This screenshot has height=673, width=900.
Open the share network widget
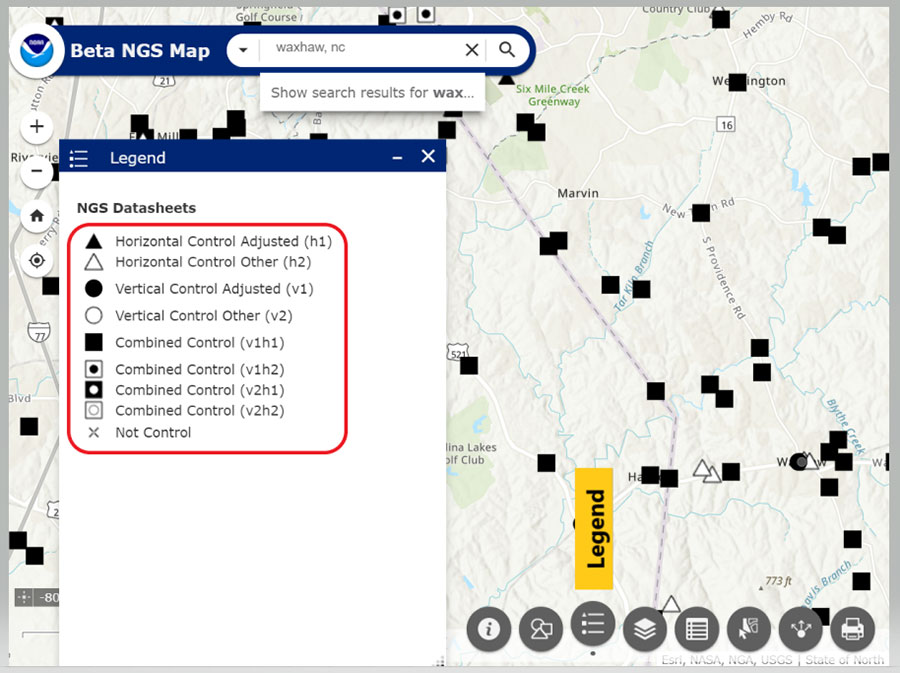[801, 629]
